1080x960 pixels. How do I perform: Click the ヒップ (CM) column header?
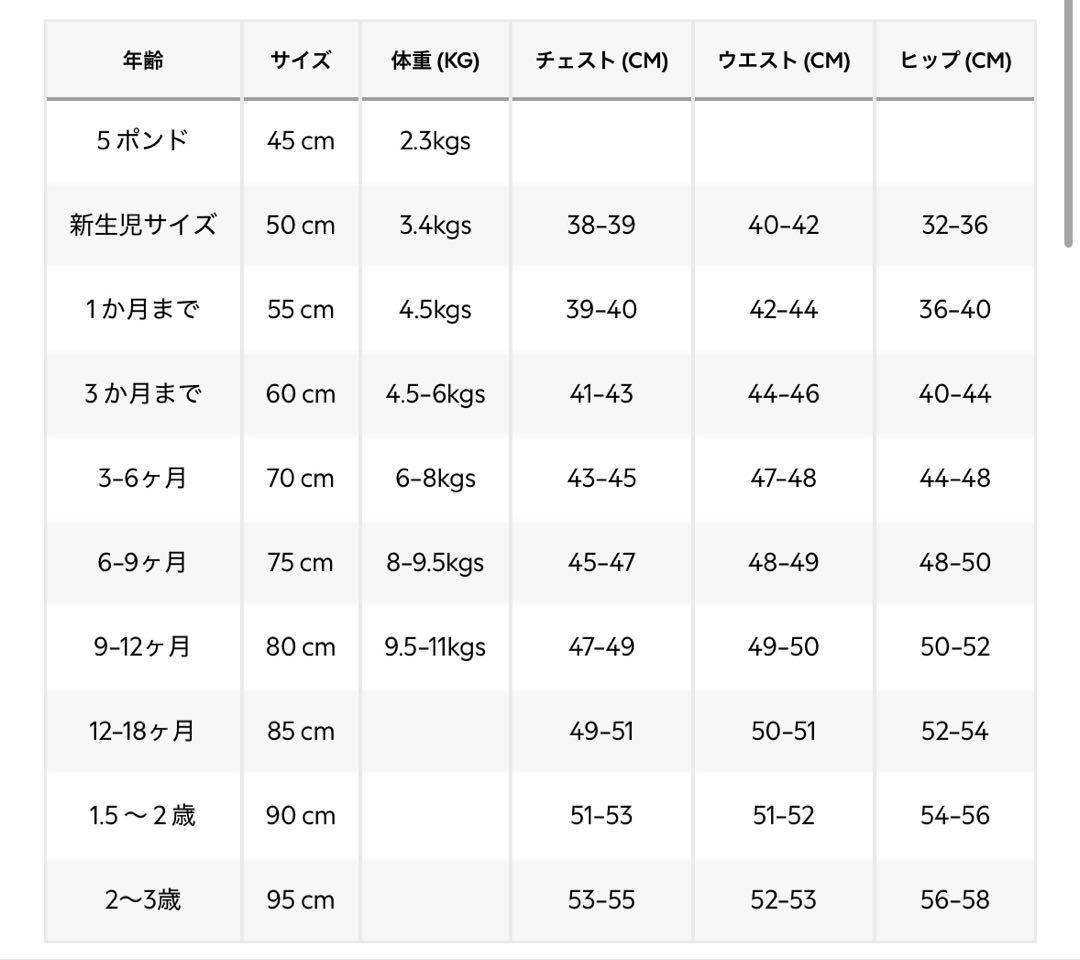[x=955, y=61]
